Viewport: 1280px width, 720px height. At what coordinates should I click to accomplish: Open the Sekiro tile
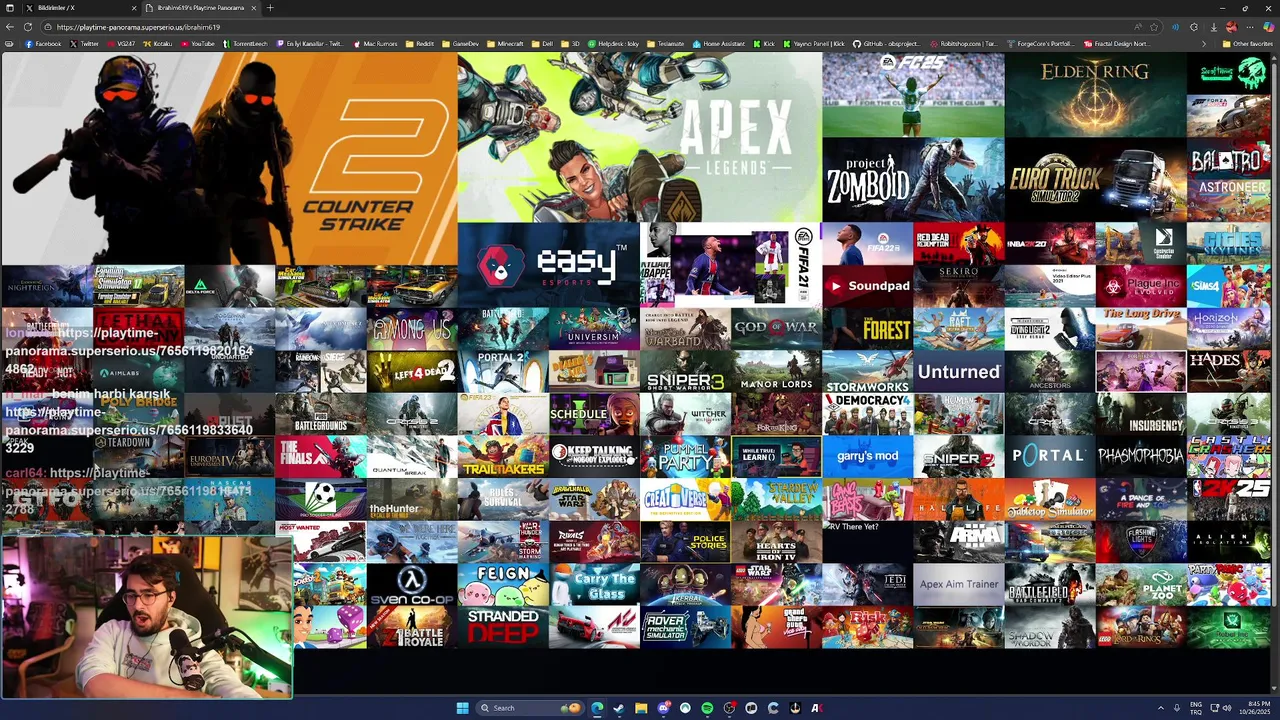959,286
